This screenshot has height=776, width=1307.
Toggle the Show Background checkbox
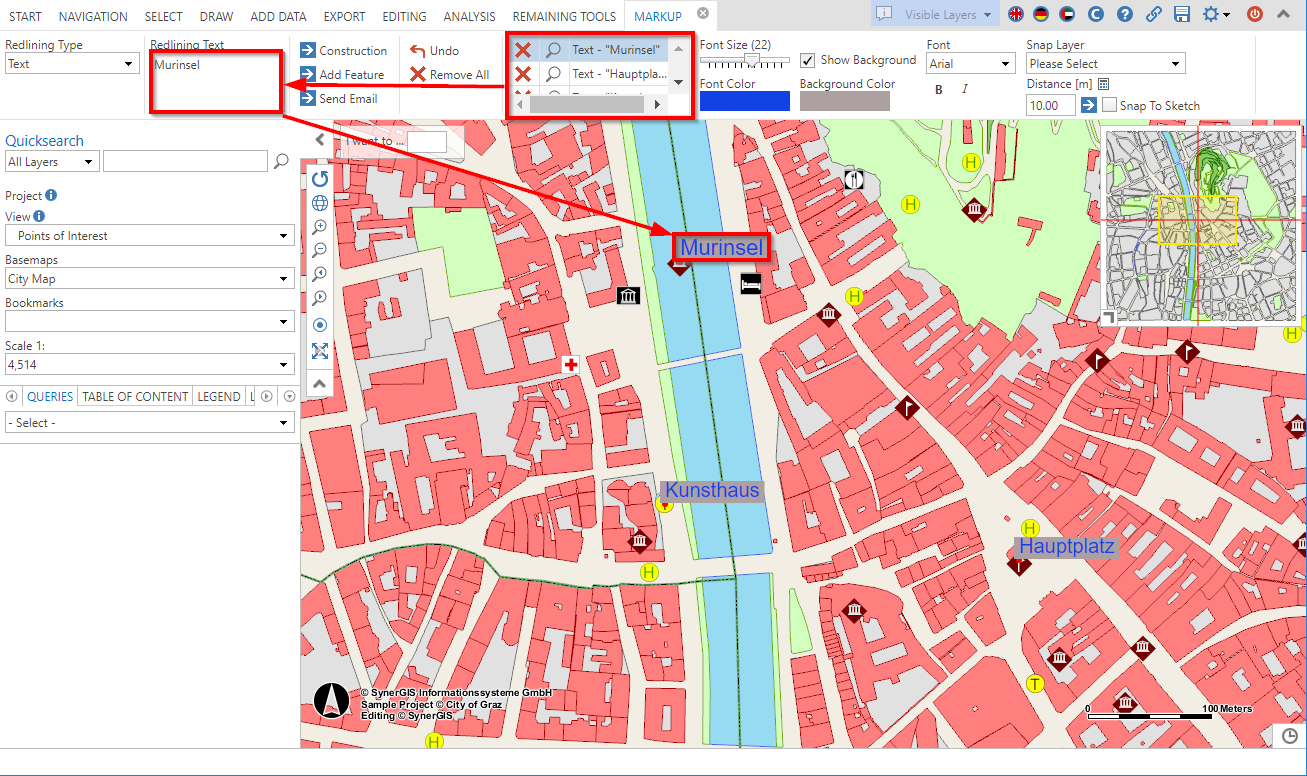tap(808, 60)
